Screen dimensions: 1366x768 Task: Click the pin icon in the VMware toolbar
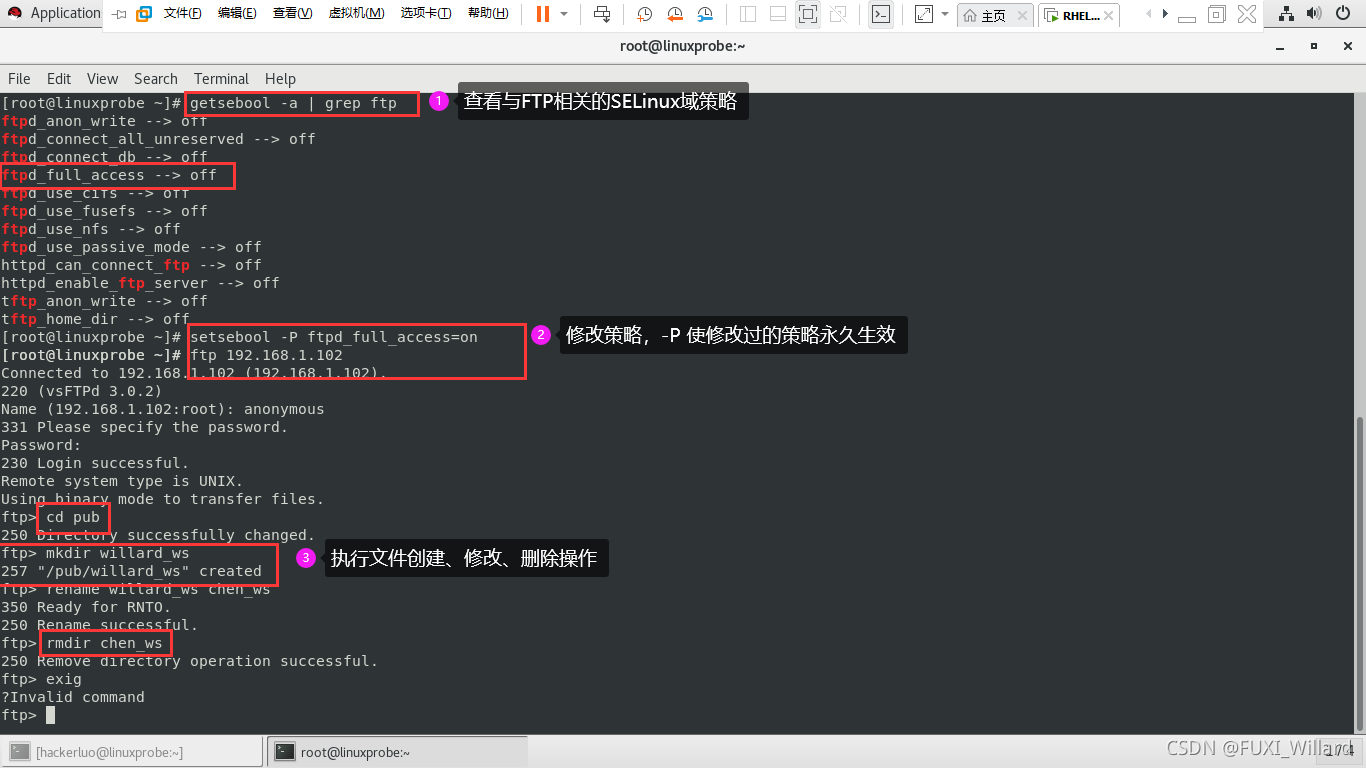(x=120, y=14)
